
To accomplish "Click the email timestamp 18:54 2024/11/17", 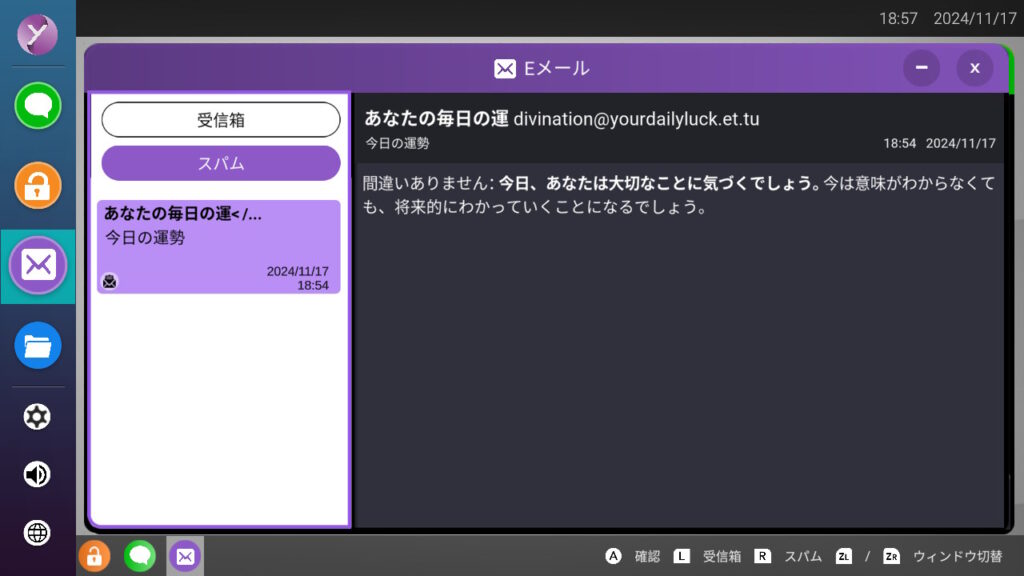I will point(939,143).
